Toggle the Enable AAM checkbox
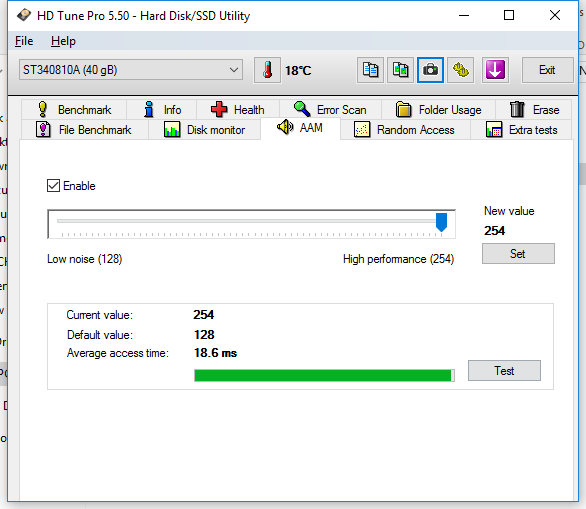The image size is (586, 509). click(53, 186)
